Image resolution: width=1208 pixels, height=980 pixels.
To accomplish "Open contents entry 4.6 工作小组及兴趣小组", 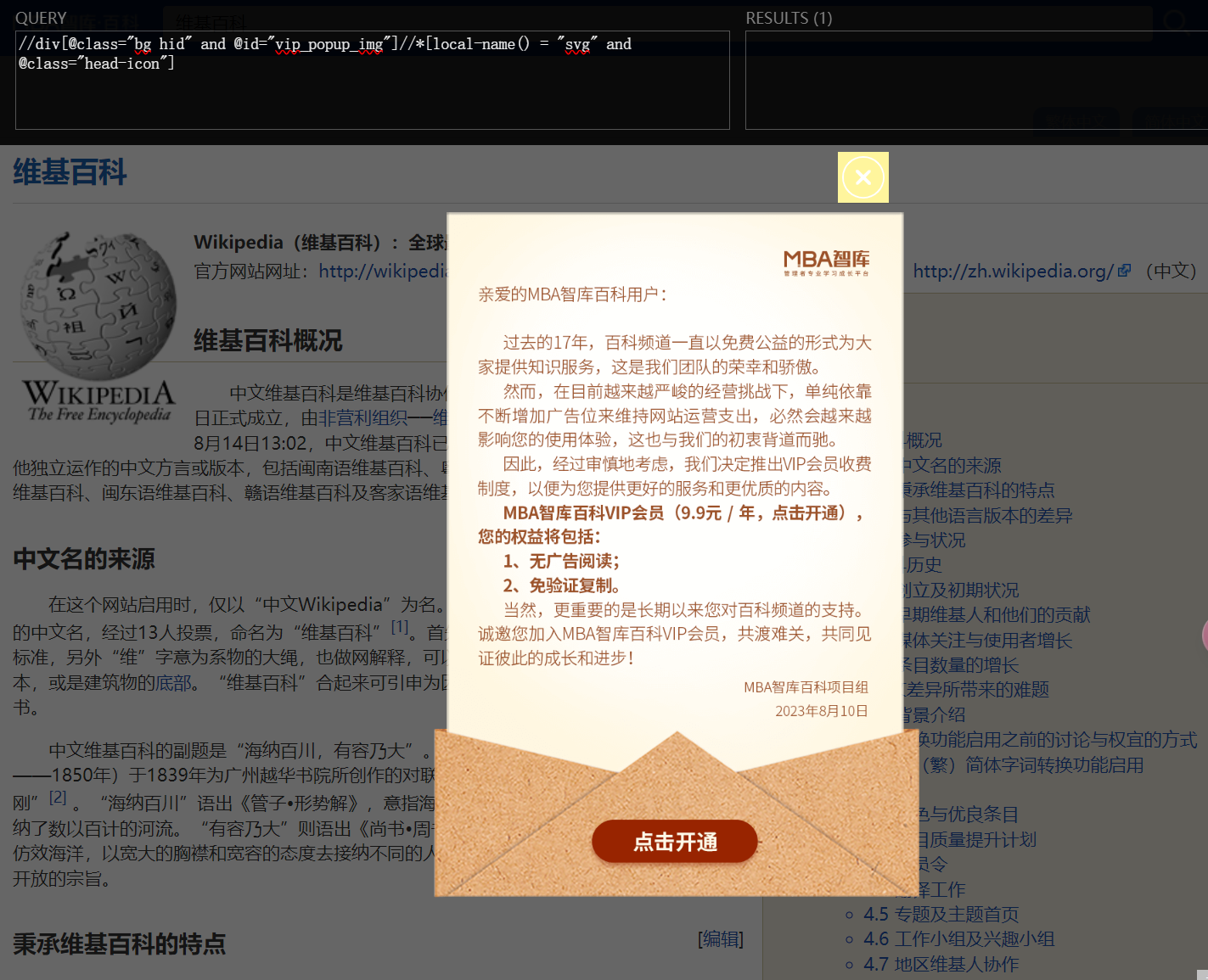I will 958,939.
